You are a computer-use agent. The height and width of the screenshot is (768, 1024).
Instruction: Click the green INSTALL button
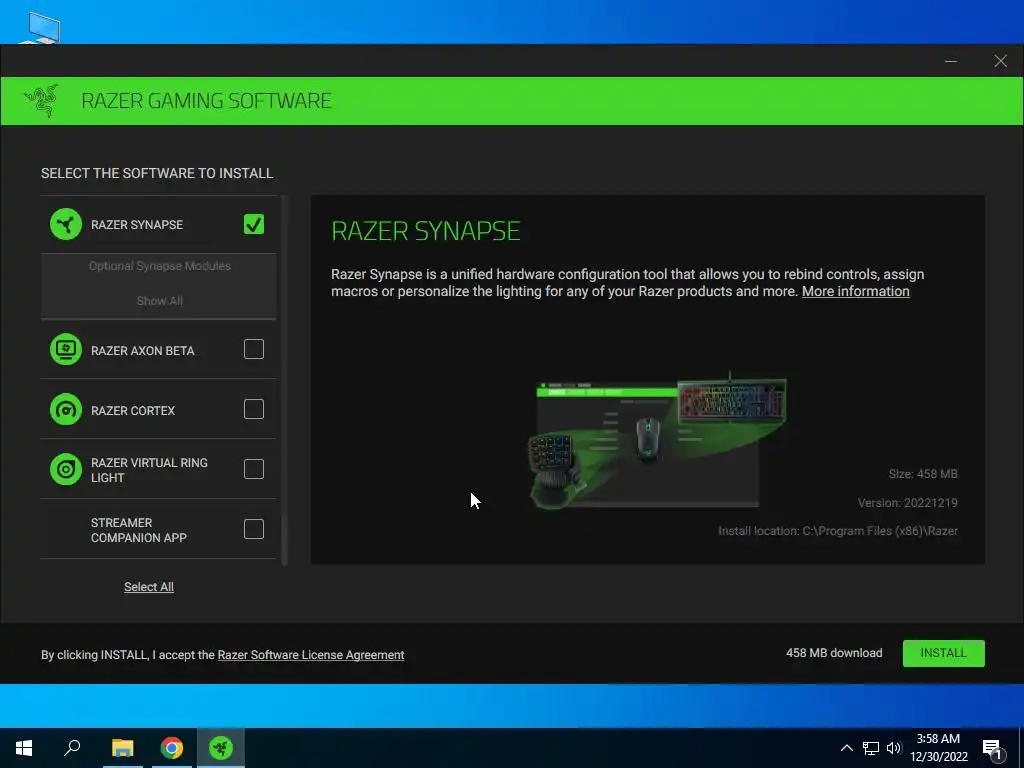coord(944,653)
